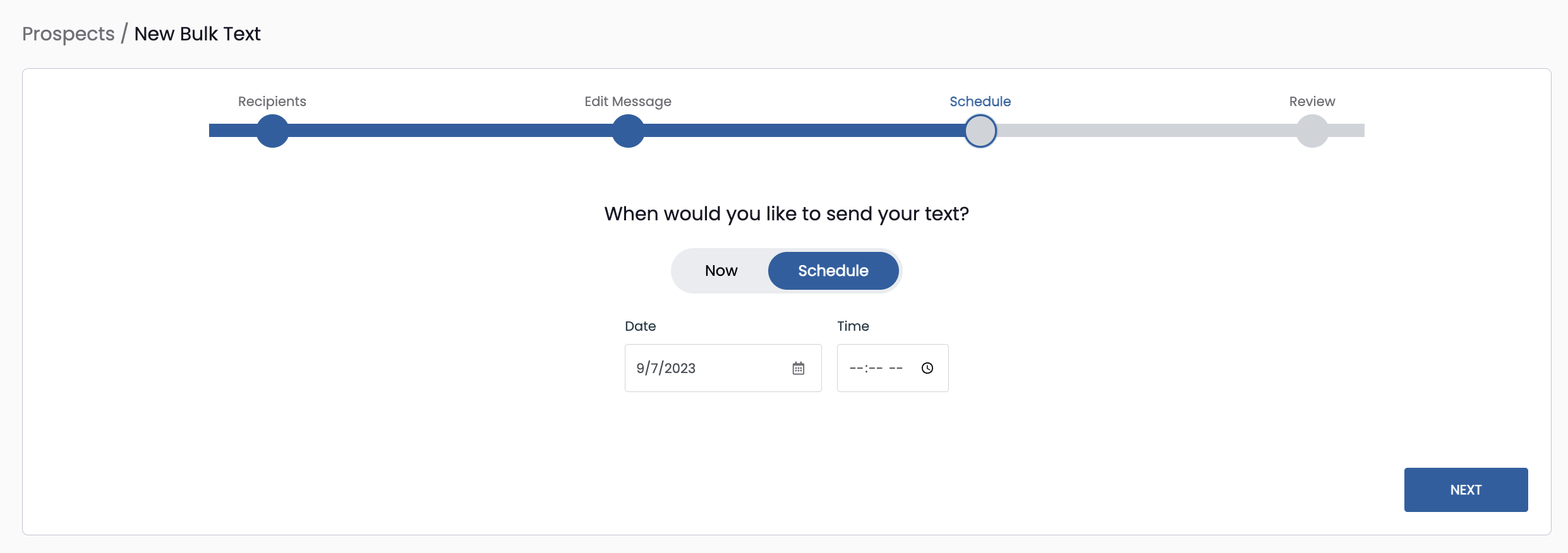Jump to the Edit Message step label
This screenshot has height=553, width=1568.
[x=627, y=102]
